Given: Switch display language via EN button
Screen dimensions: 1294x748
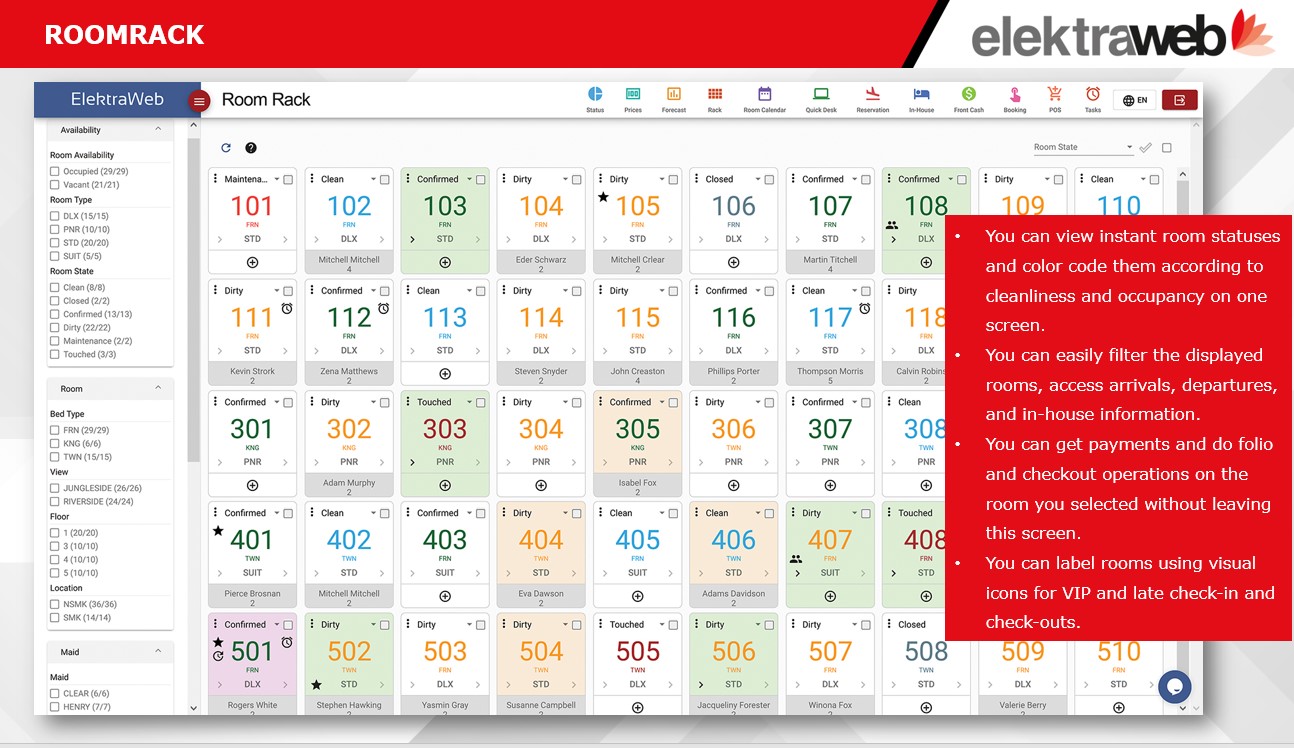Looking at the screenshot, I should [x=1134, y=99].
